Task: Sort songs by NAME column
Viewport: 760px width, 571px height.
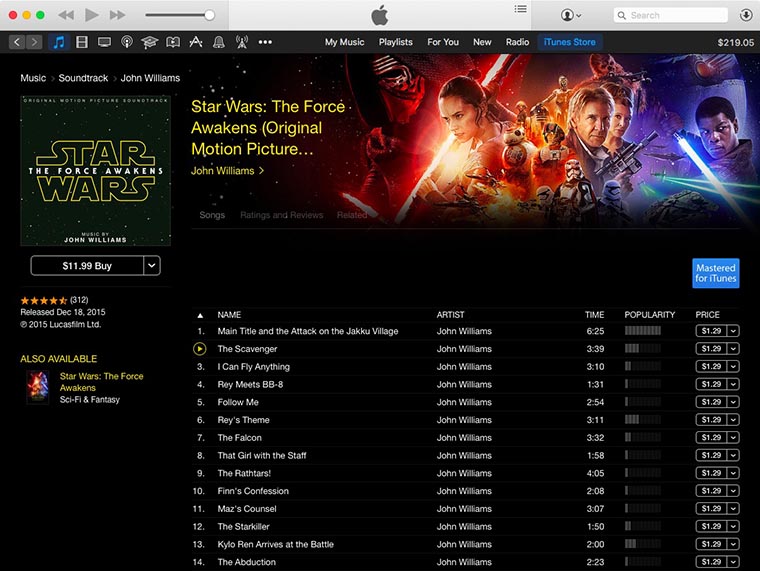Action: 229,315
